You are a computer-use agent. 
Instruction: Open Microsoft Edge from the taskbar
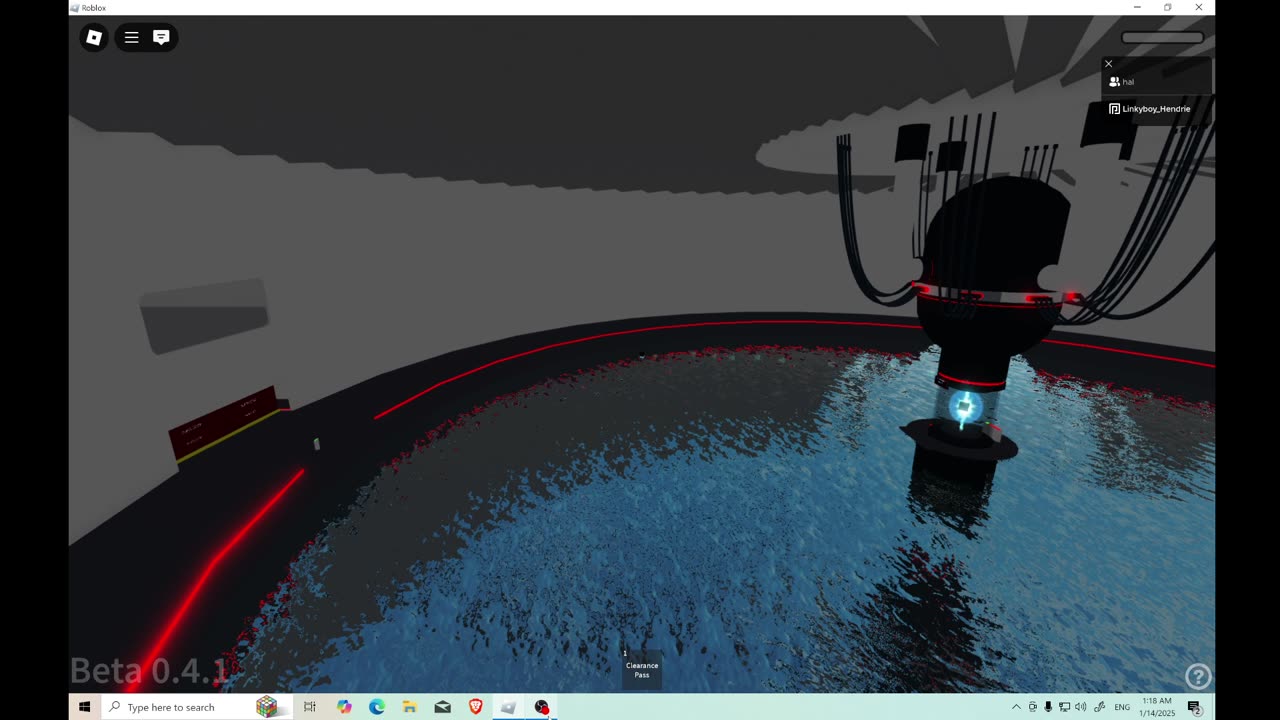click(x=377, y=707)
